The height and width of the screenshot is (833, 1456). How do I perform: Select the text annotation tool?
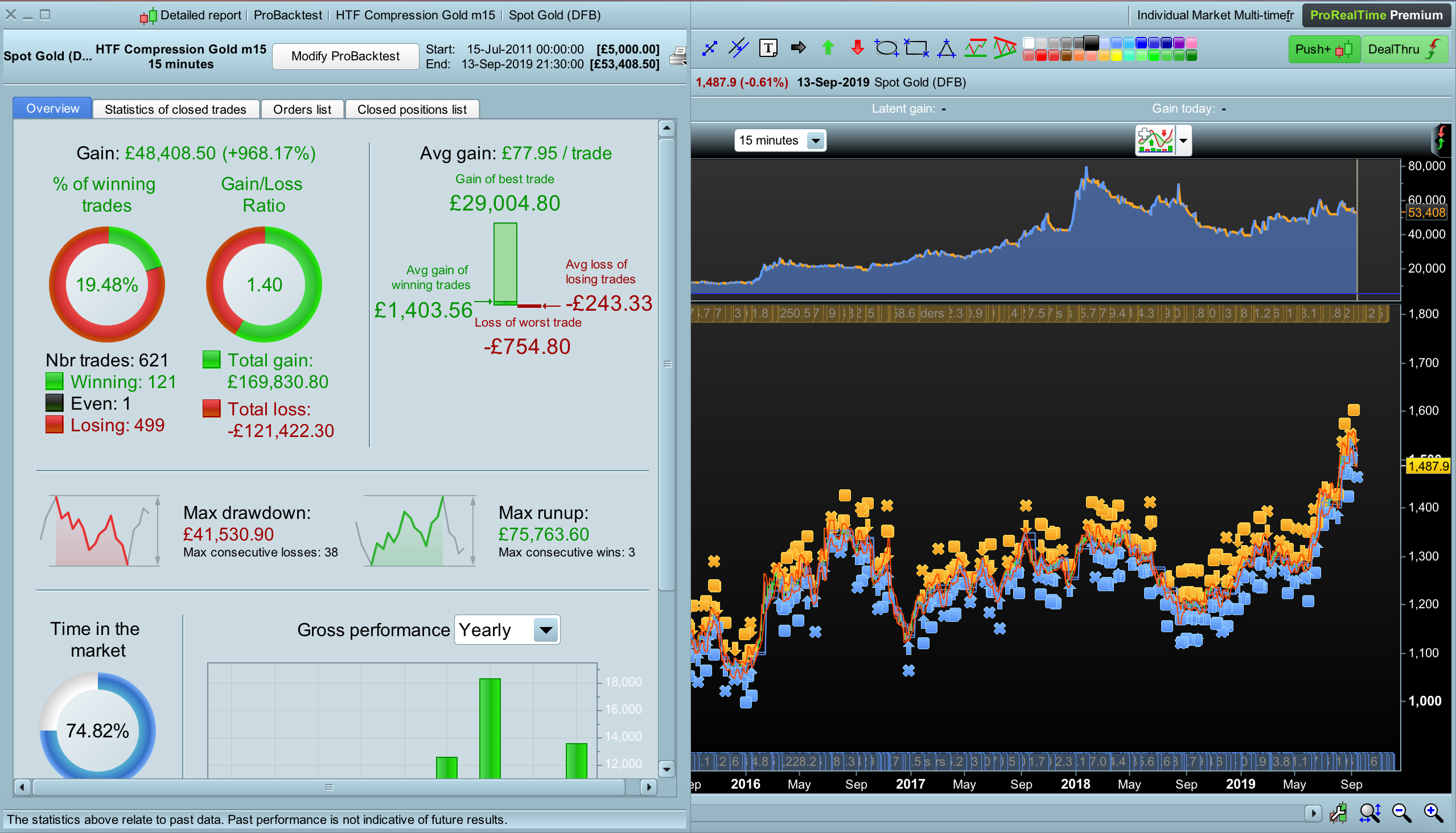(x=768, y=48)
